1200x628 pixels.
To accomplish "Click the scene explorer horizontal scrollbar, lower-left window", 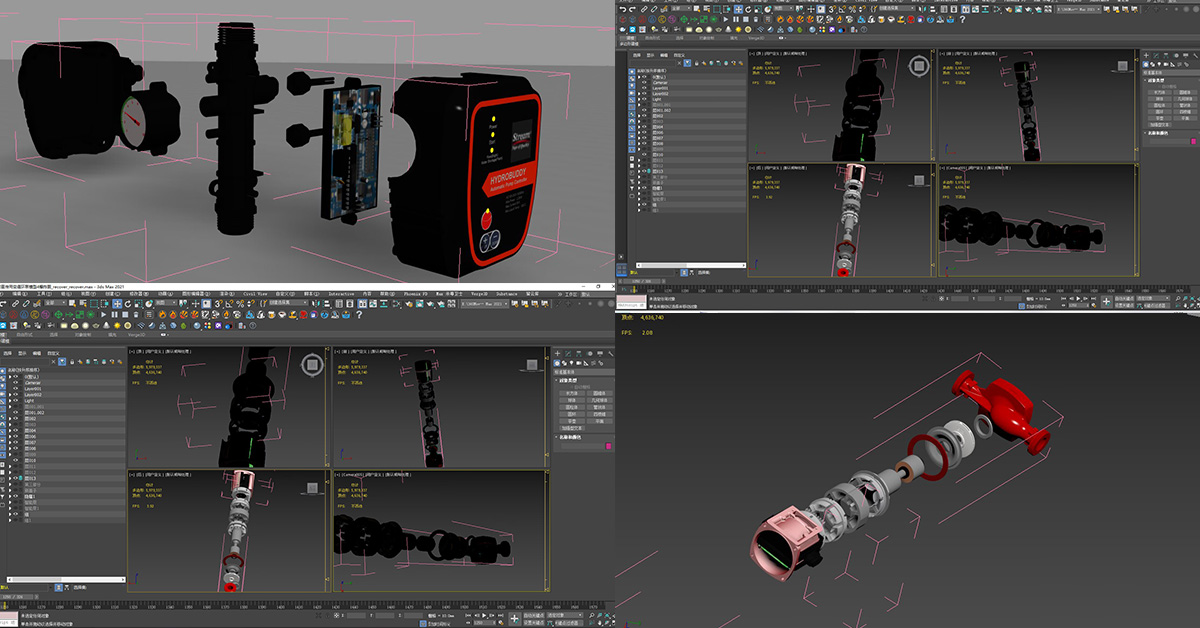I will pos(65,579).
